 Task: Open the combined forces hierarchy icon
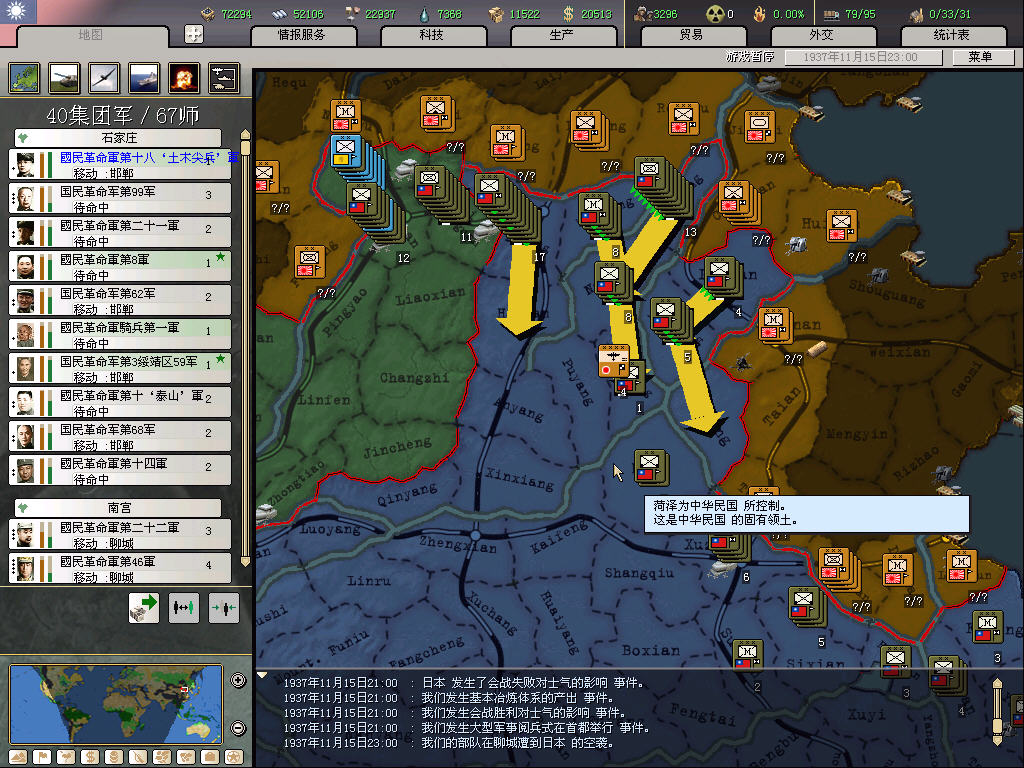[x=223, y=78]
